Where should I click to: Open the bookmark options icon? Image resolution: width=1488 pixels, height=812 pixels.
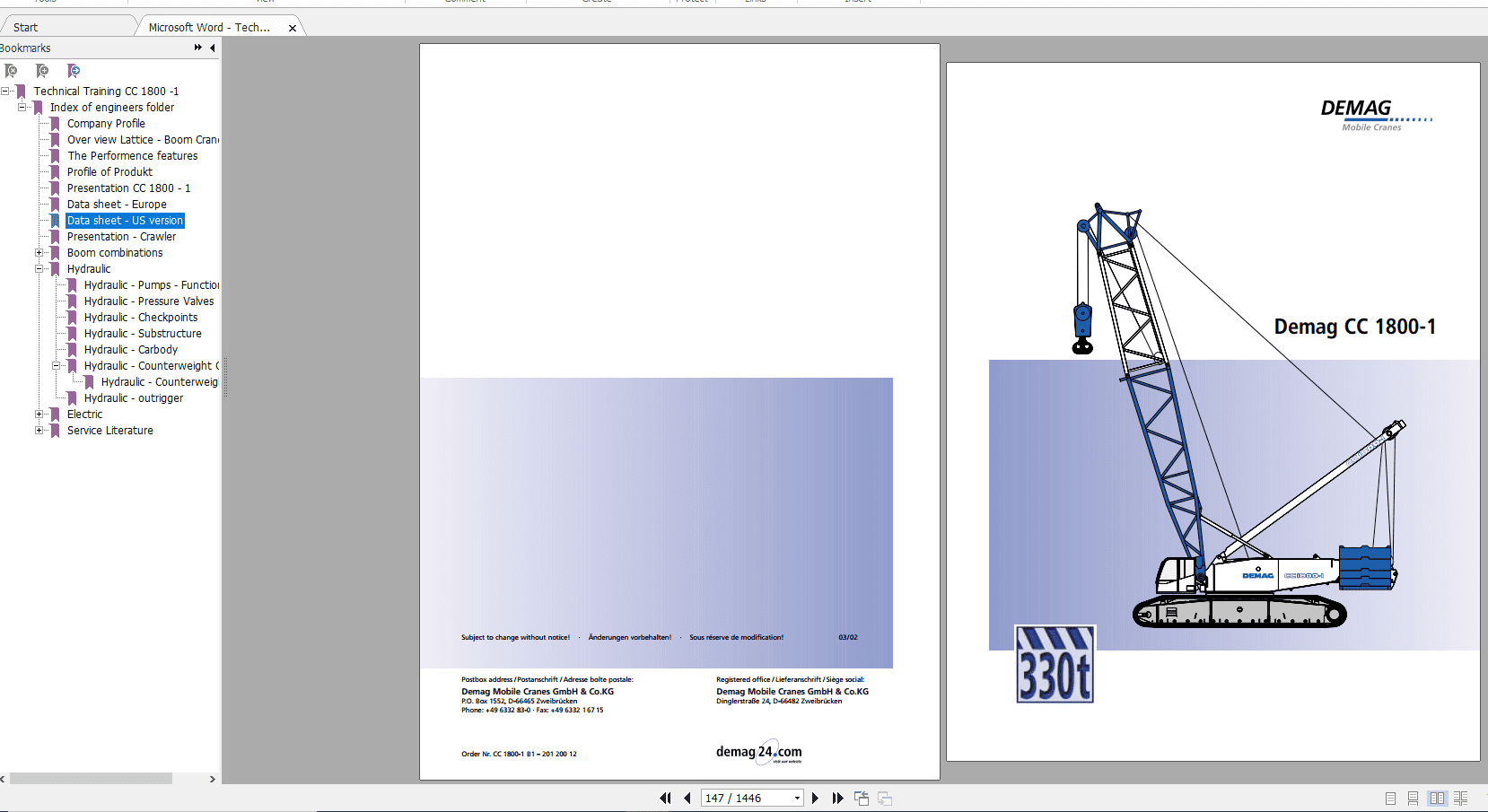pyautogui.click(x=74, y=70)
